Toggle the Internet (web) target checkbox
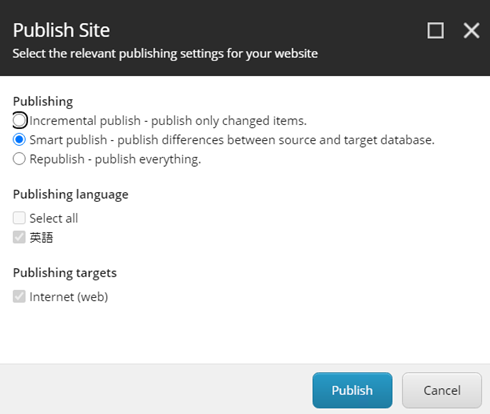 [x=19, y=296]
